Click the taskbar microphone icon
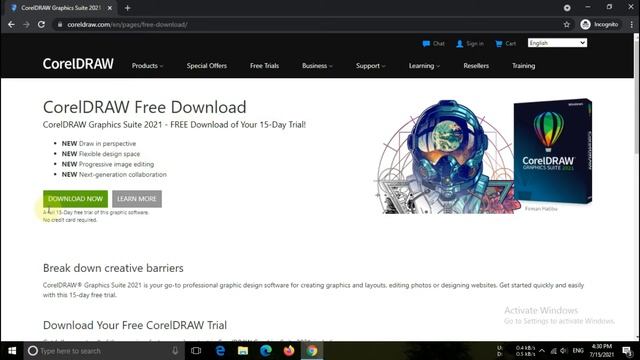The width and height of the screenshot is (640, 360). pyautogui.click(x=175, y=351)
